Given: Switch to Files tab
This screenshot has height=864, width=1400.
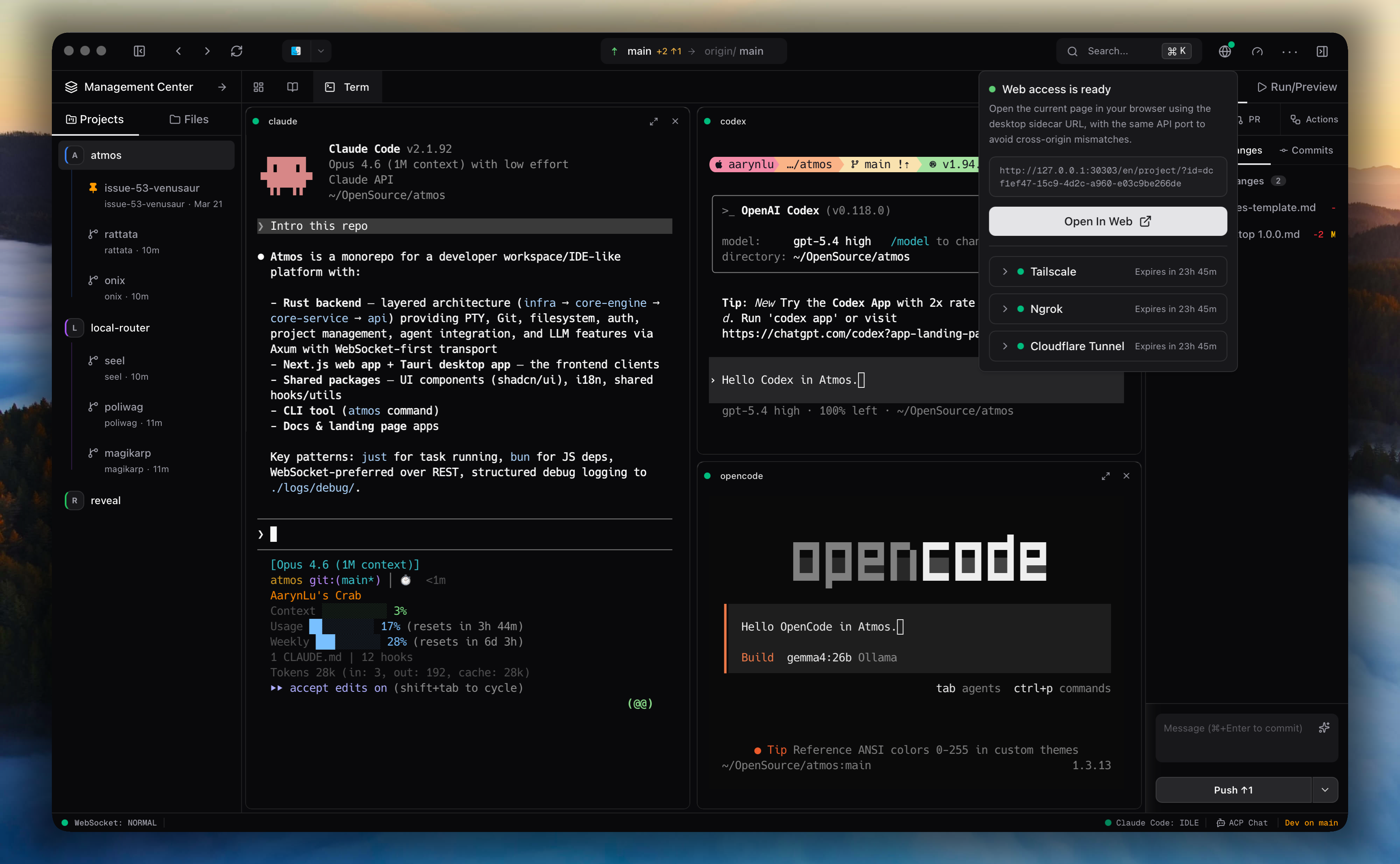Looking at the screenshot, I should [x=189, y=119].
